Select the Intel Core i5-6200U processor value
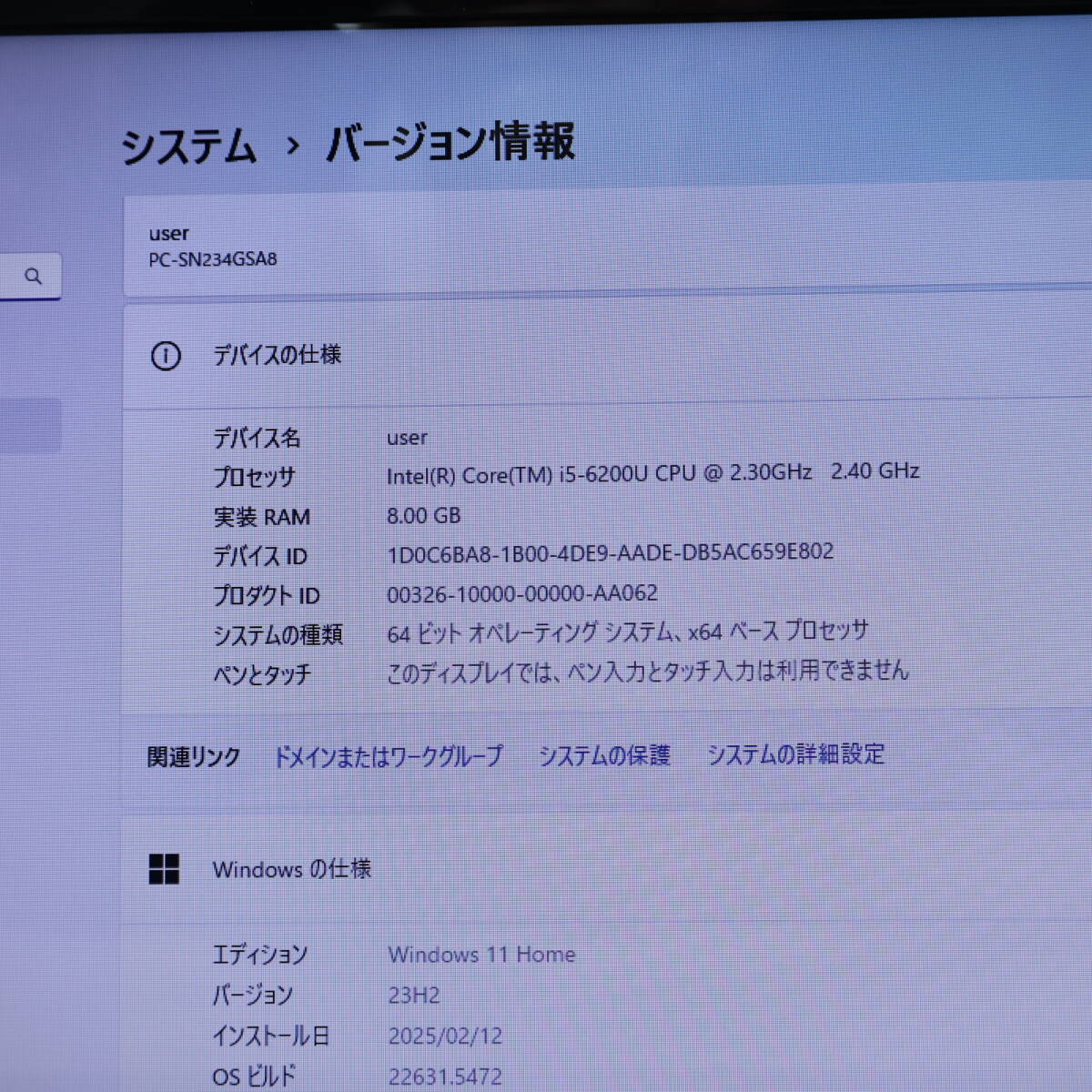The width and height of the screenshot is (1092, 1092). click(x=653, y=473)
